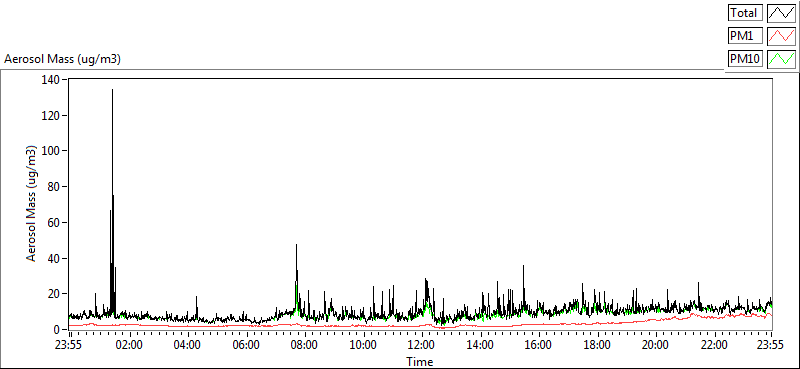Click the 23:55 x-axis end label

click(772, 345)
